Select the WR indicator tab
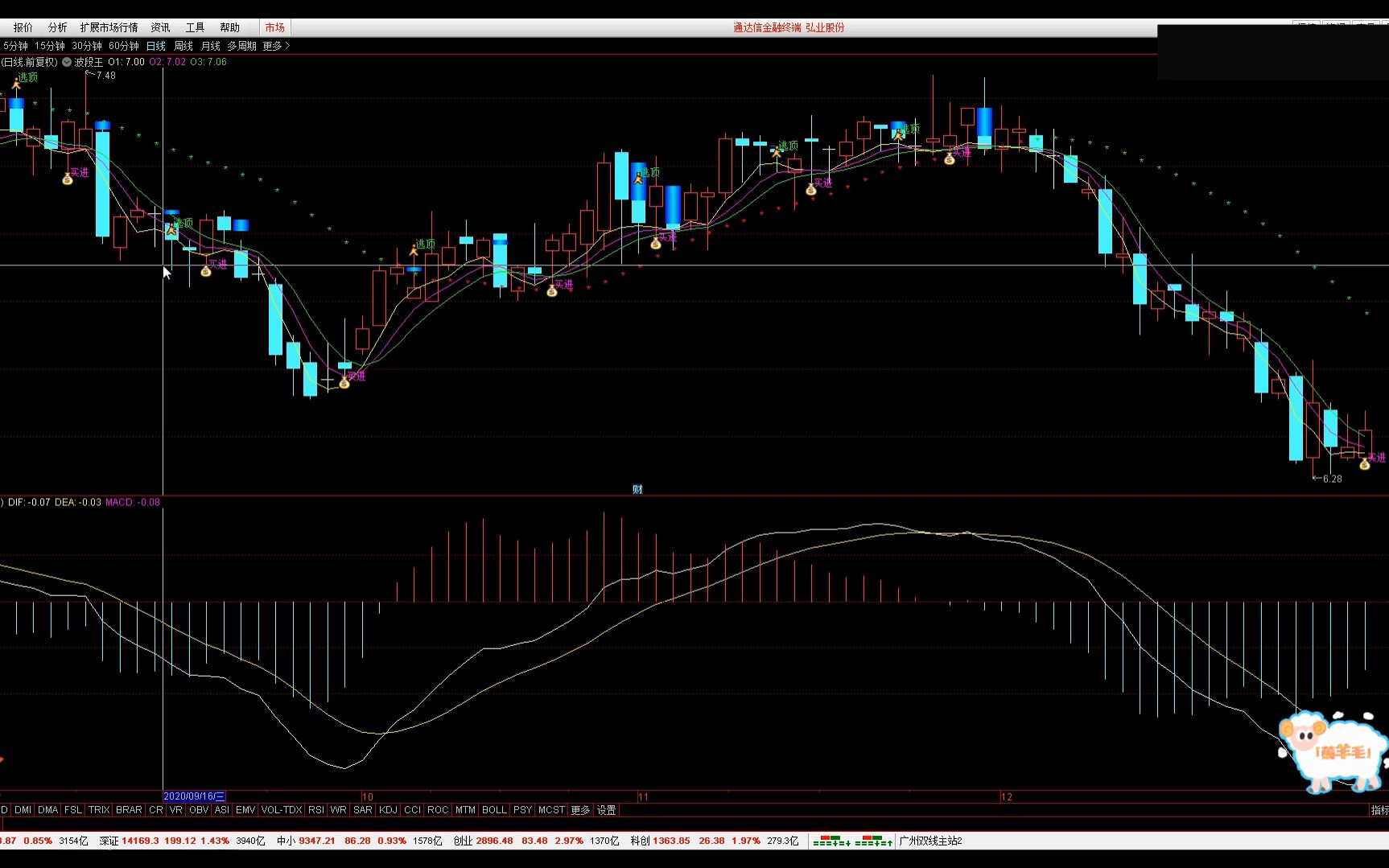The height and width of the screenshot is (868, 1389). pyautogui.click(x=339, y=810)
